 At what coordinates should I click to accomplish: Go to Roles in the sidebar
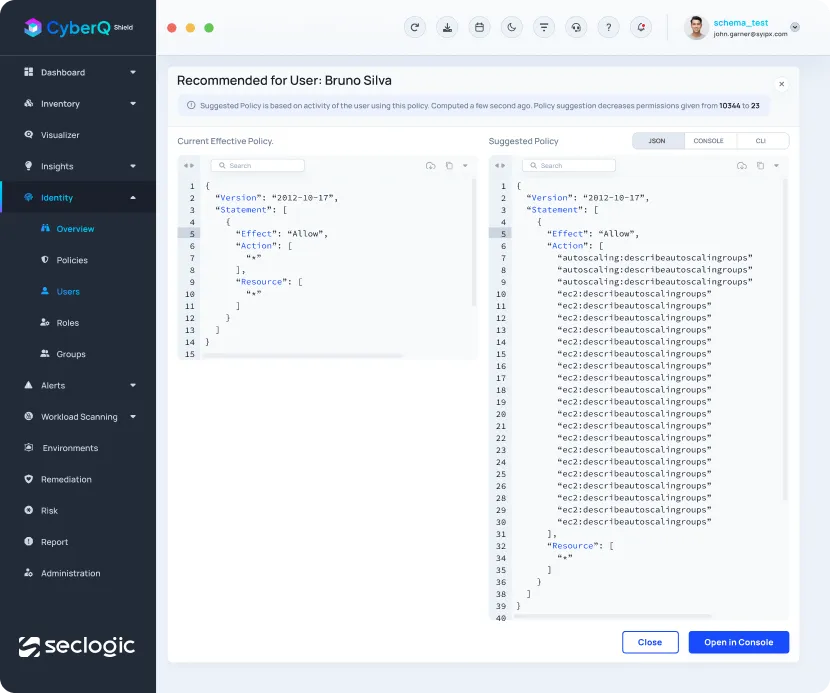pyautogui.click(x=68, y=323)
